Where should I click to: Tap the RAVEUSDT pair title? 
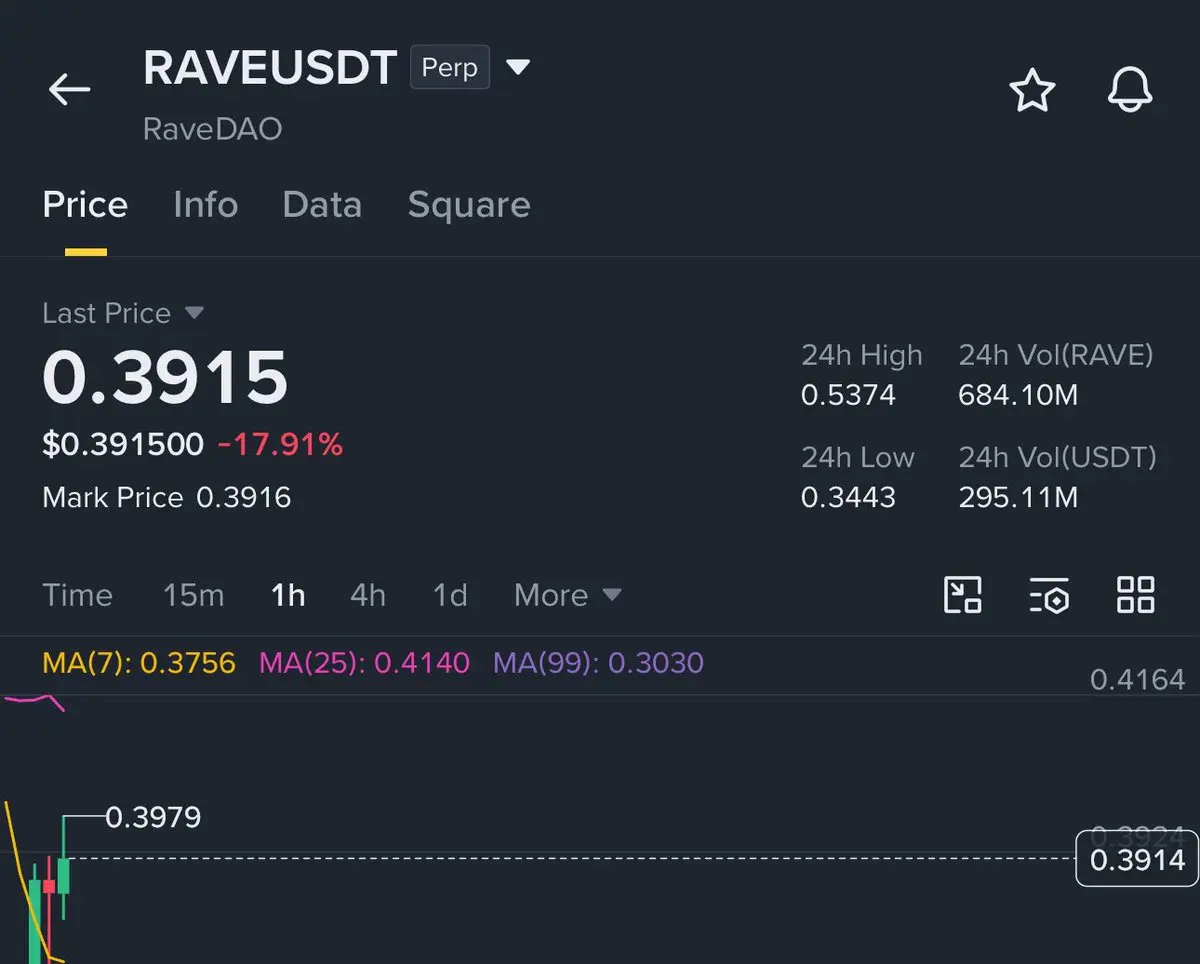pyautogui.click(x=270, y=68)
